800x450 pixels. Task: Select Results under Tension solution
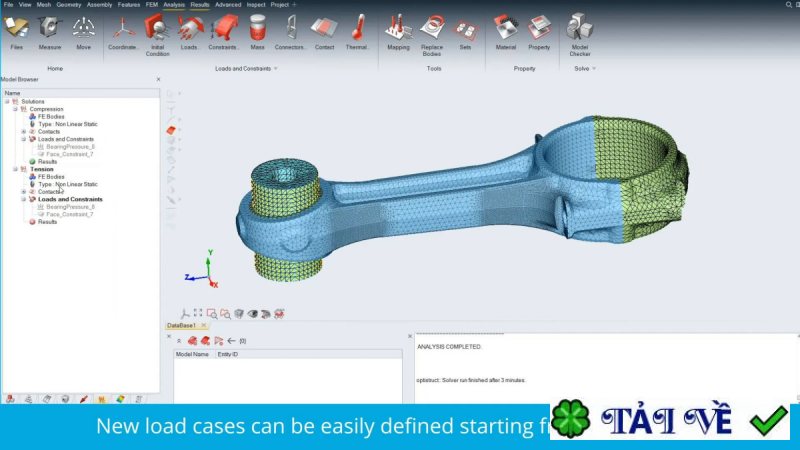point(47,222)
